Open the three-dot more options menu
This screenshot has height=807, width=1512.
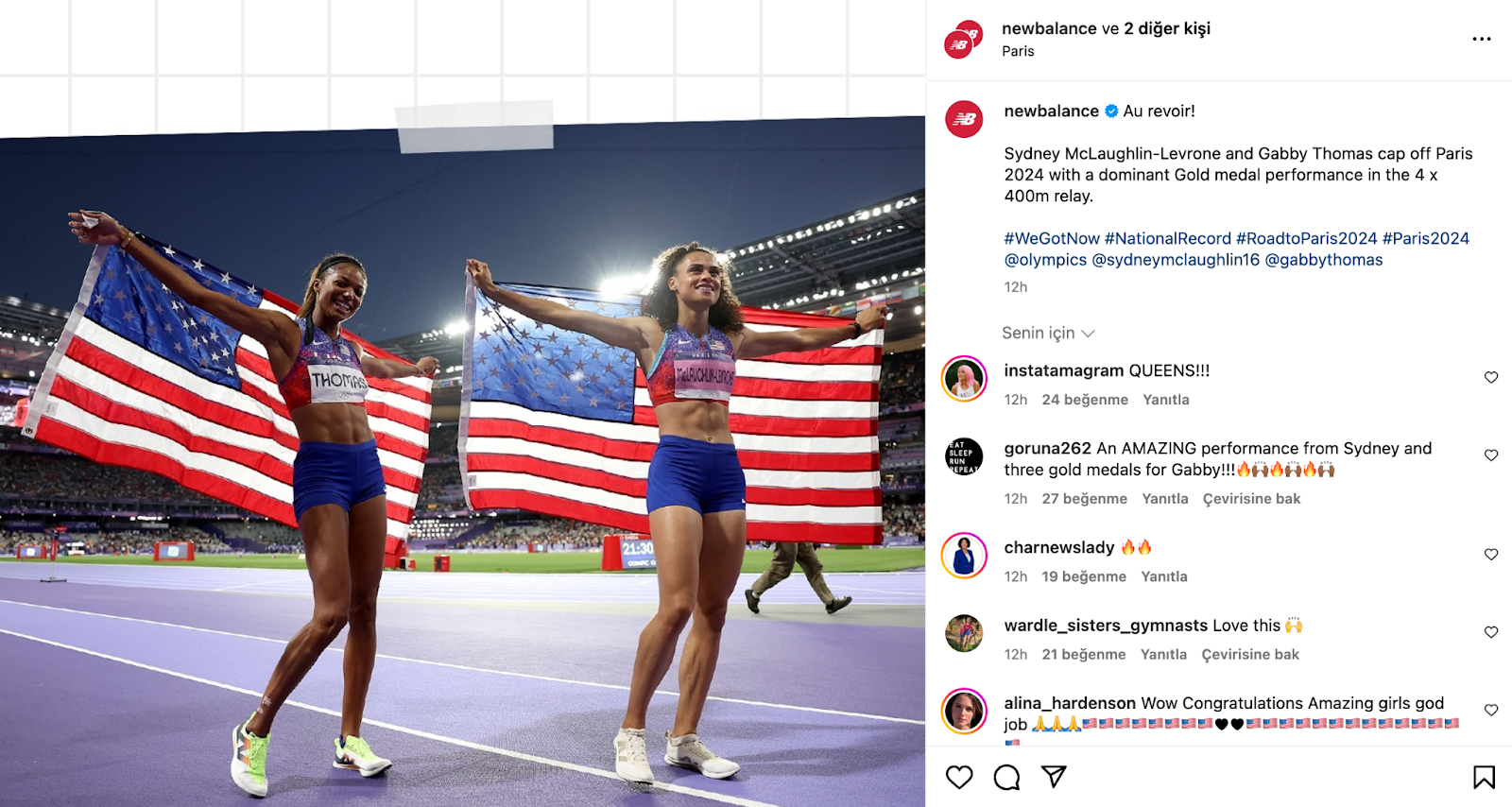pos(1482,39)
